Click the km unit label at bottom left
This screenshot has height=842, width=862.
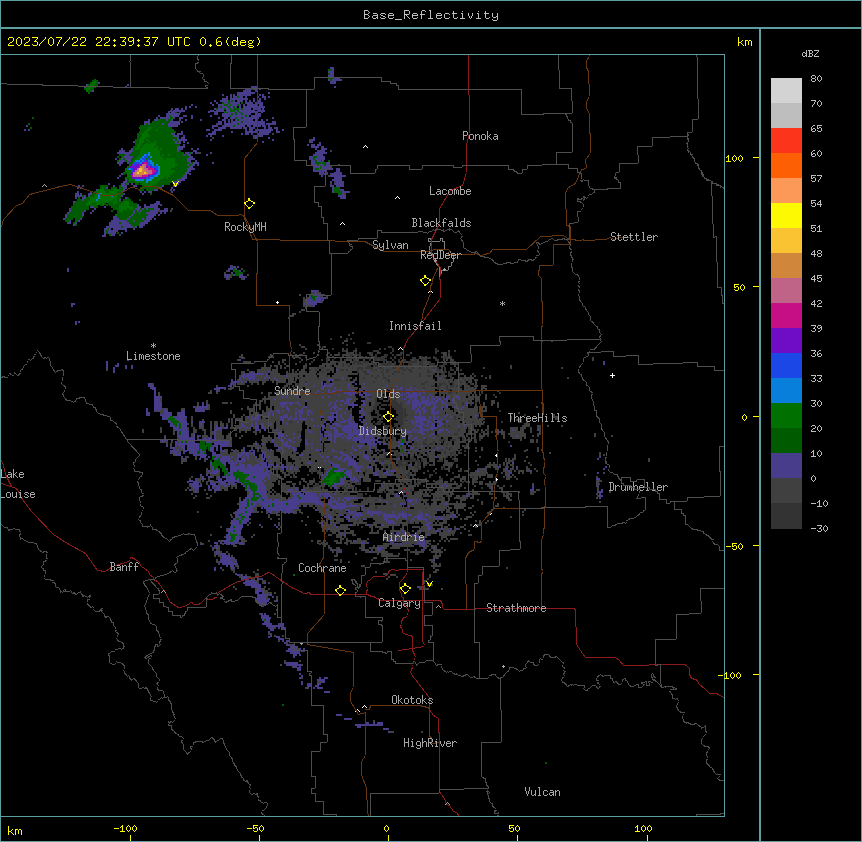[x=15, y=830]
